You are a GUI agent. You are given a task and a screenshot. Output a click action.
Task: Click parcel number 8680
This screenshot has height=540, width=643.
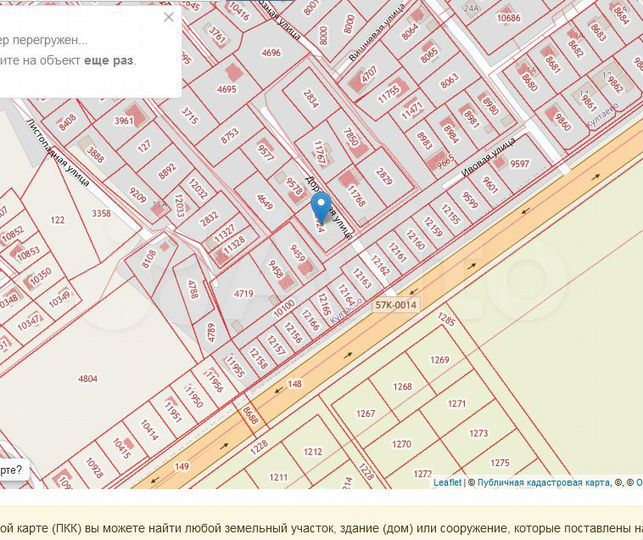pyautogui.click(x=529, y=82)
